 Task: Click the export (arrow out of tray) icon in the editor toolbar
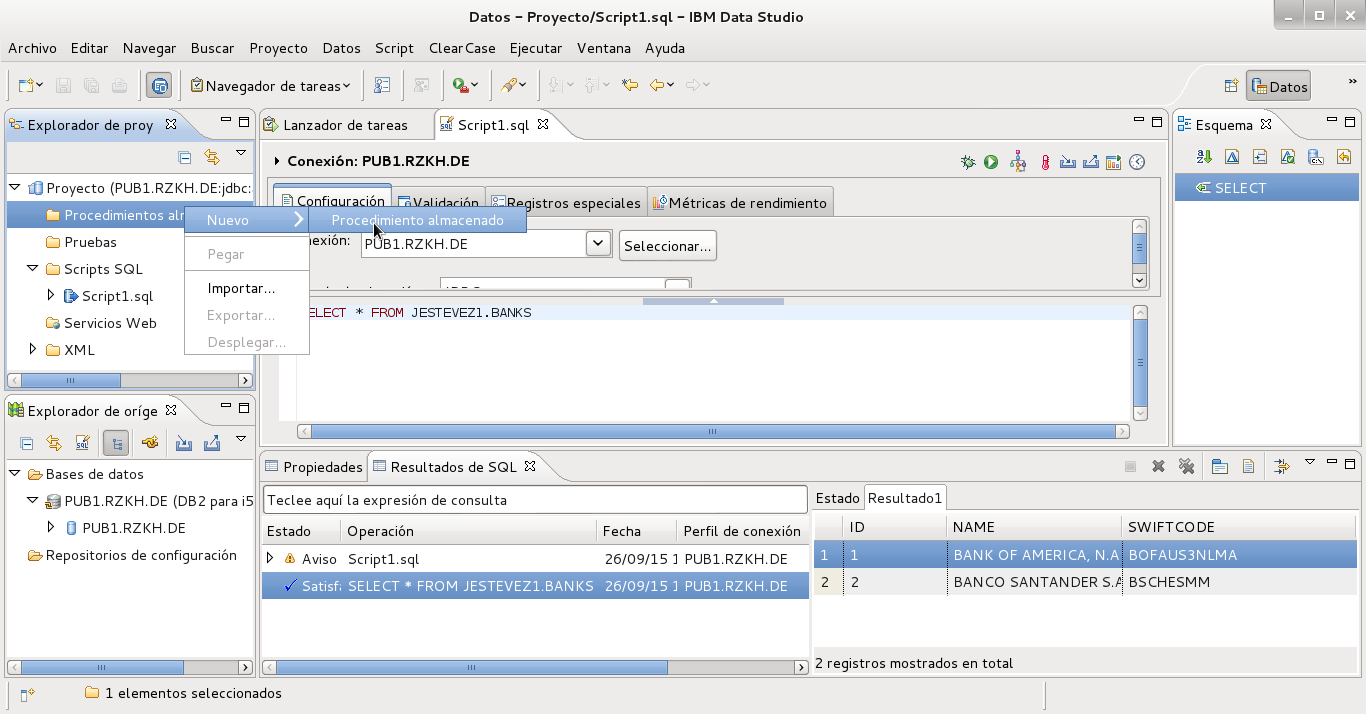point(1091,162)
